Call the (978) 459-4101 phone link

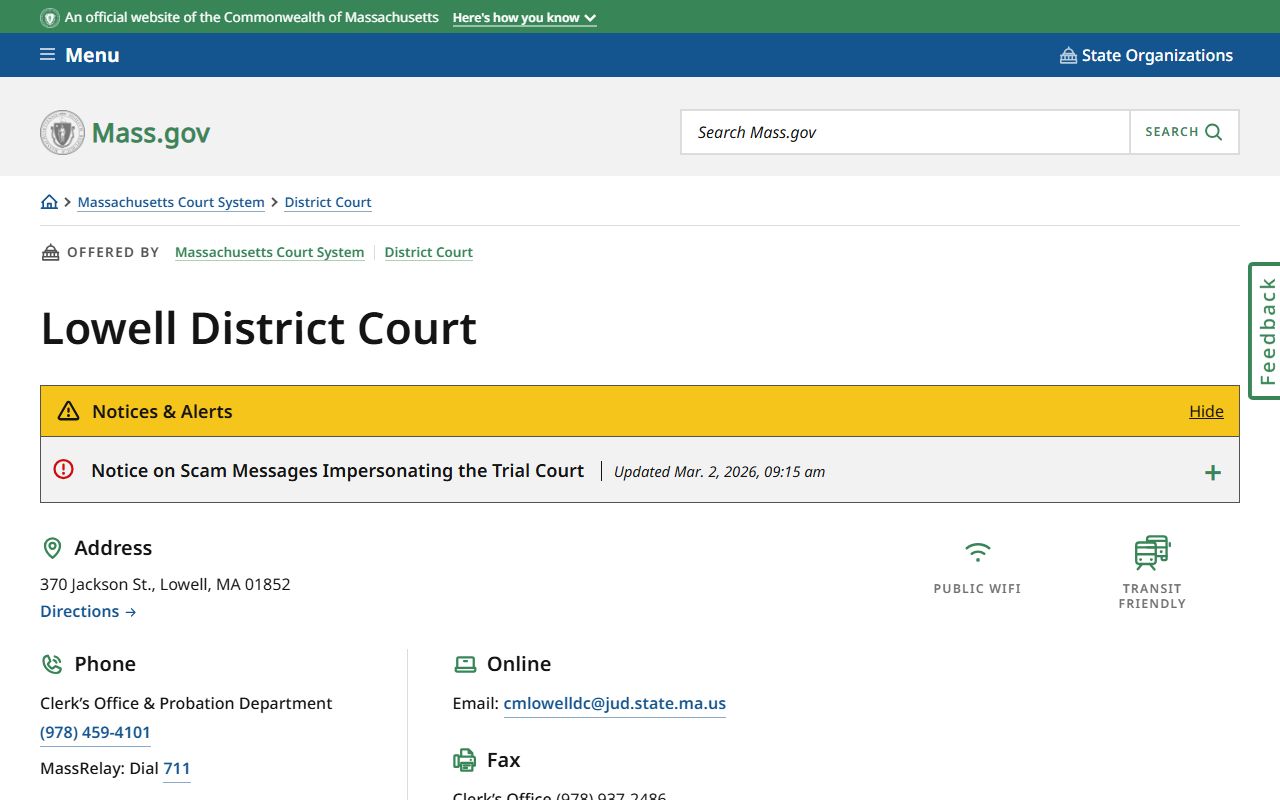95,732
